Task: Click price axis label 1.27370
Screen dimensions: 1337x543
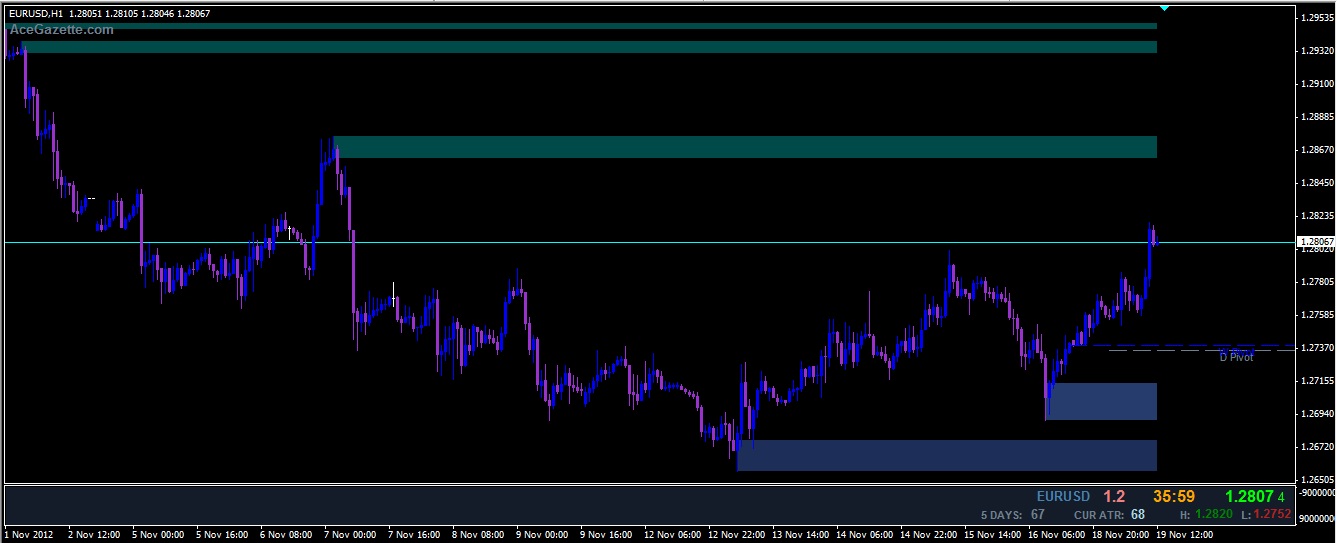Action: (1316, 348)
